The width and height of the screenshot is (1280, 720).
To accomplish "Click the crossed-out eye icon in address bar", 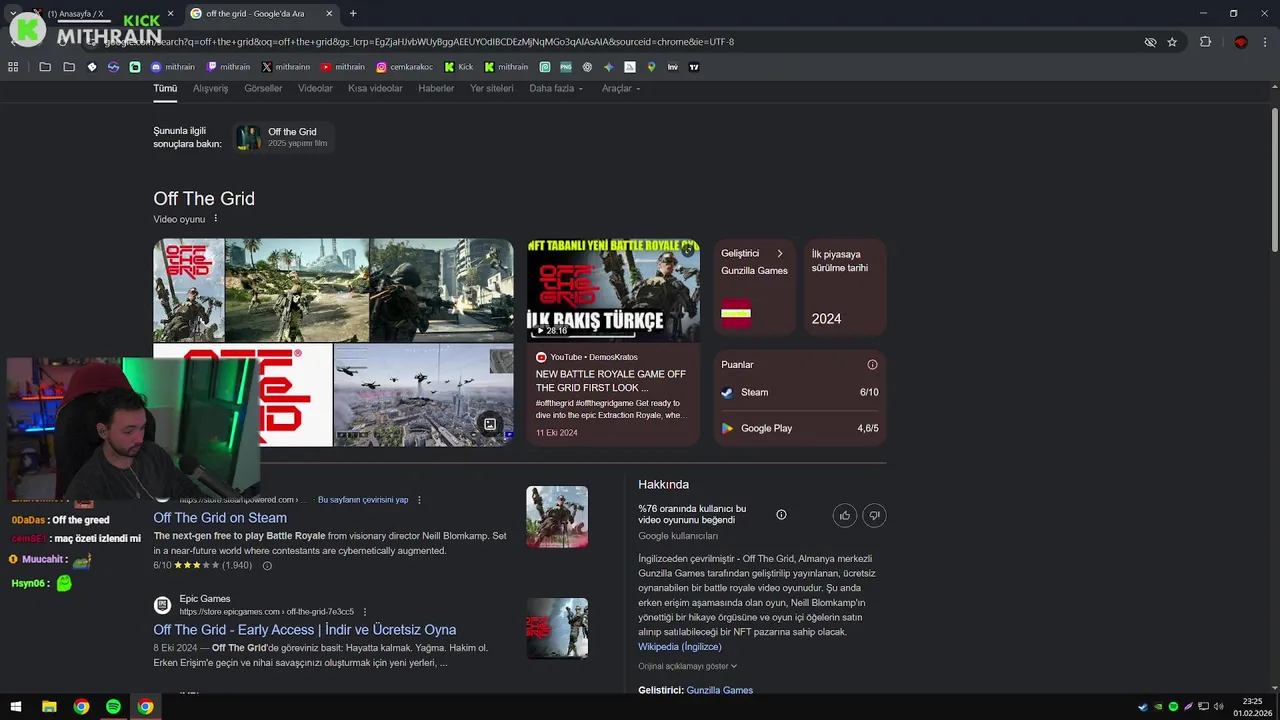I will pyautogui.click(x=1150, y=42).
